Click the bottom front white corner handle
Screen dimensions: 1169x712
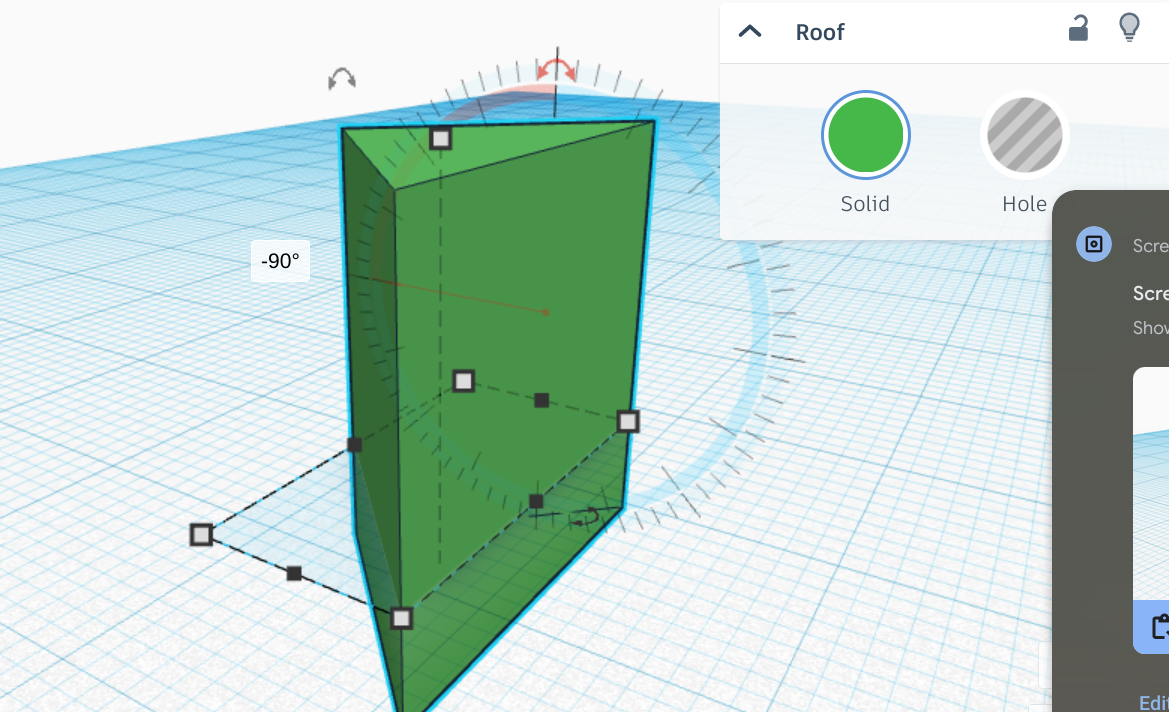tap(401, 618)
